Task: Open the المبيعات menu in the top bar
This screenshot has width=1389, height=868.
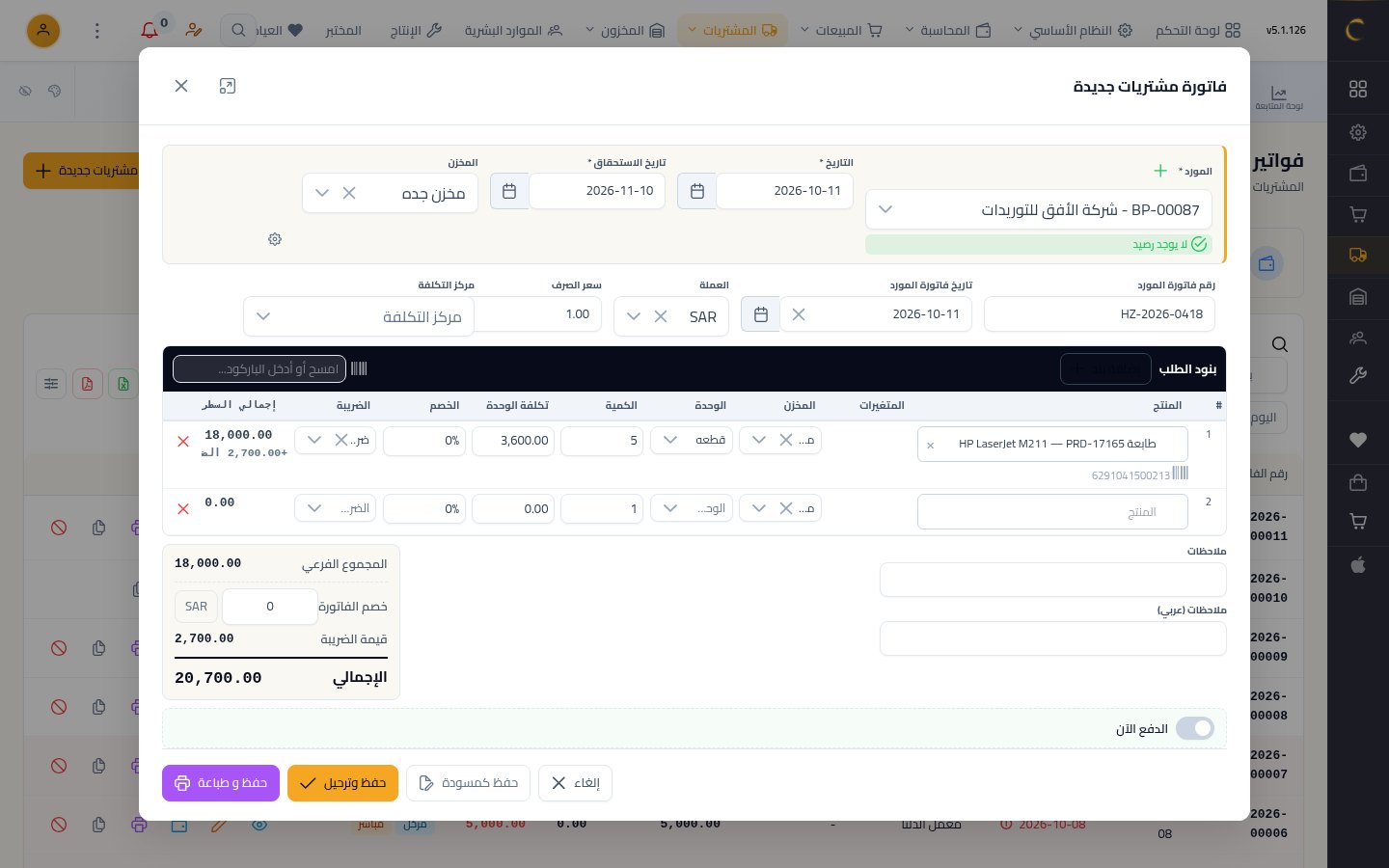Action: 842,31
